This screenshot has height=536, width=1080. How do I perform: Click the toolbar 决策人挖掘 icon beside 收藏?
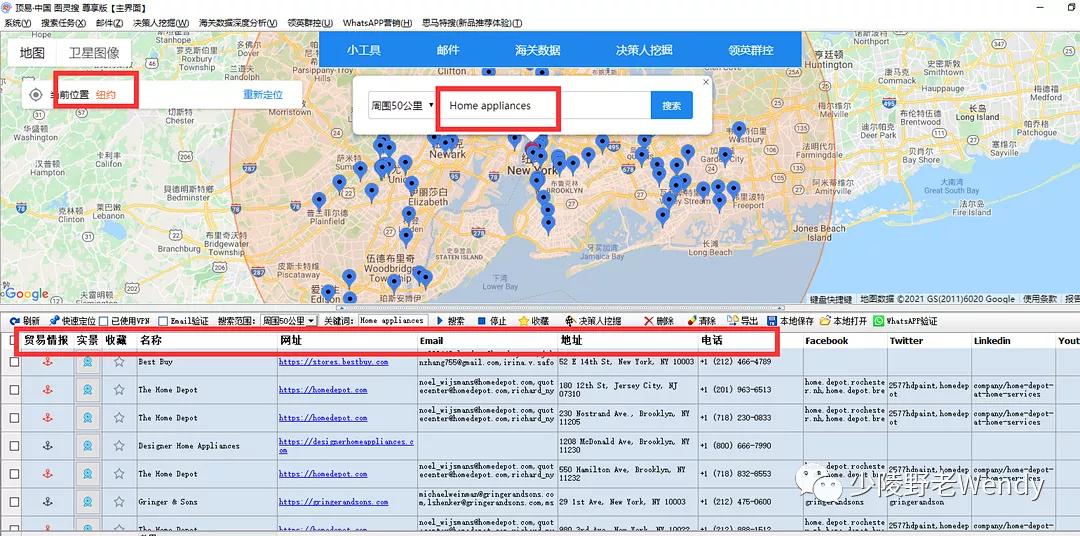tap(570, 321)
